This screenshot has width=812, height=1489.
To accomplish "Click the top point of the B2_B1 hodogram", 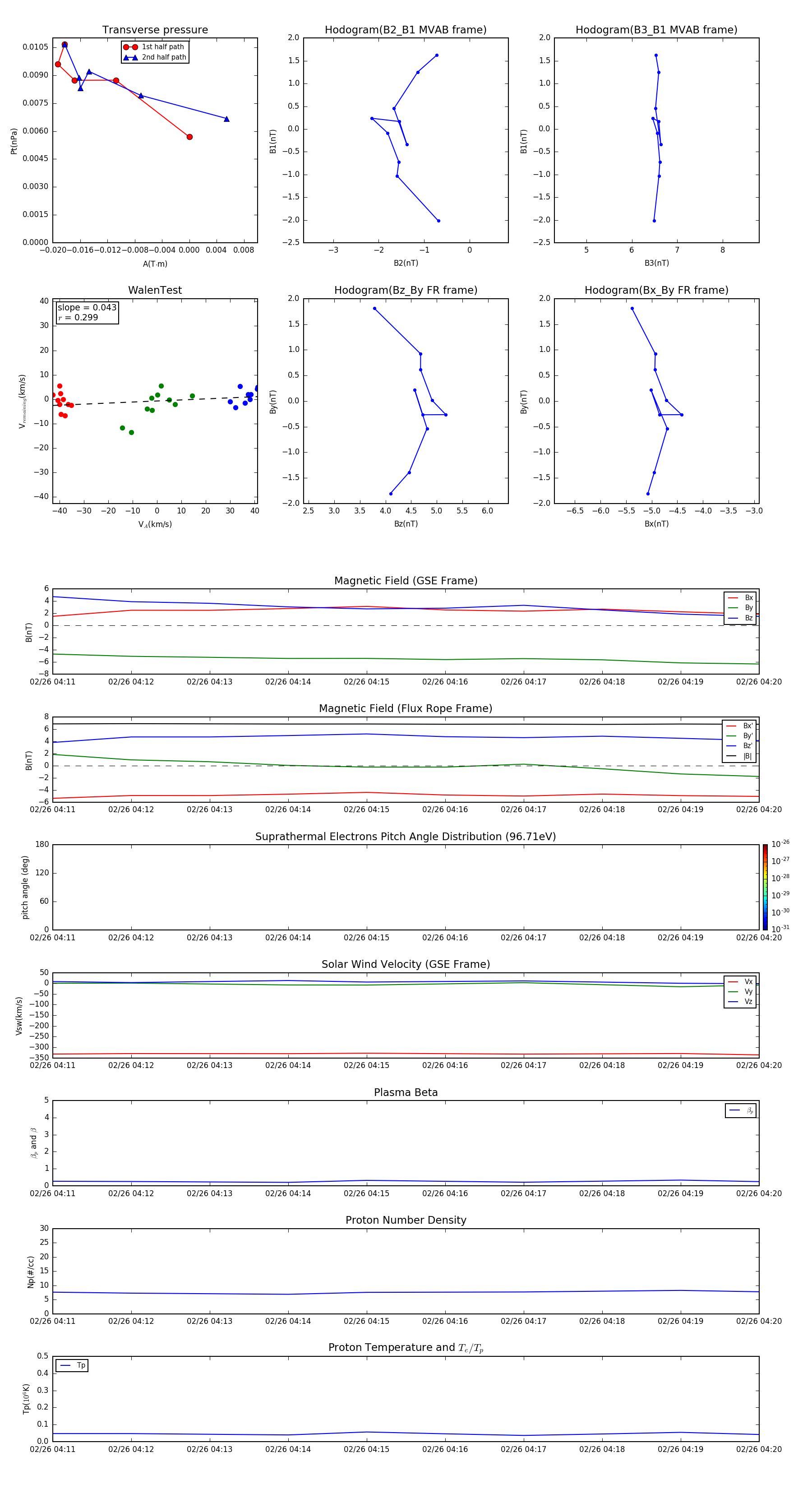I will tap(436, 55).
